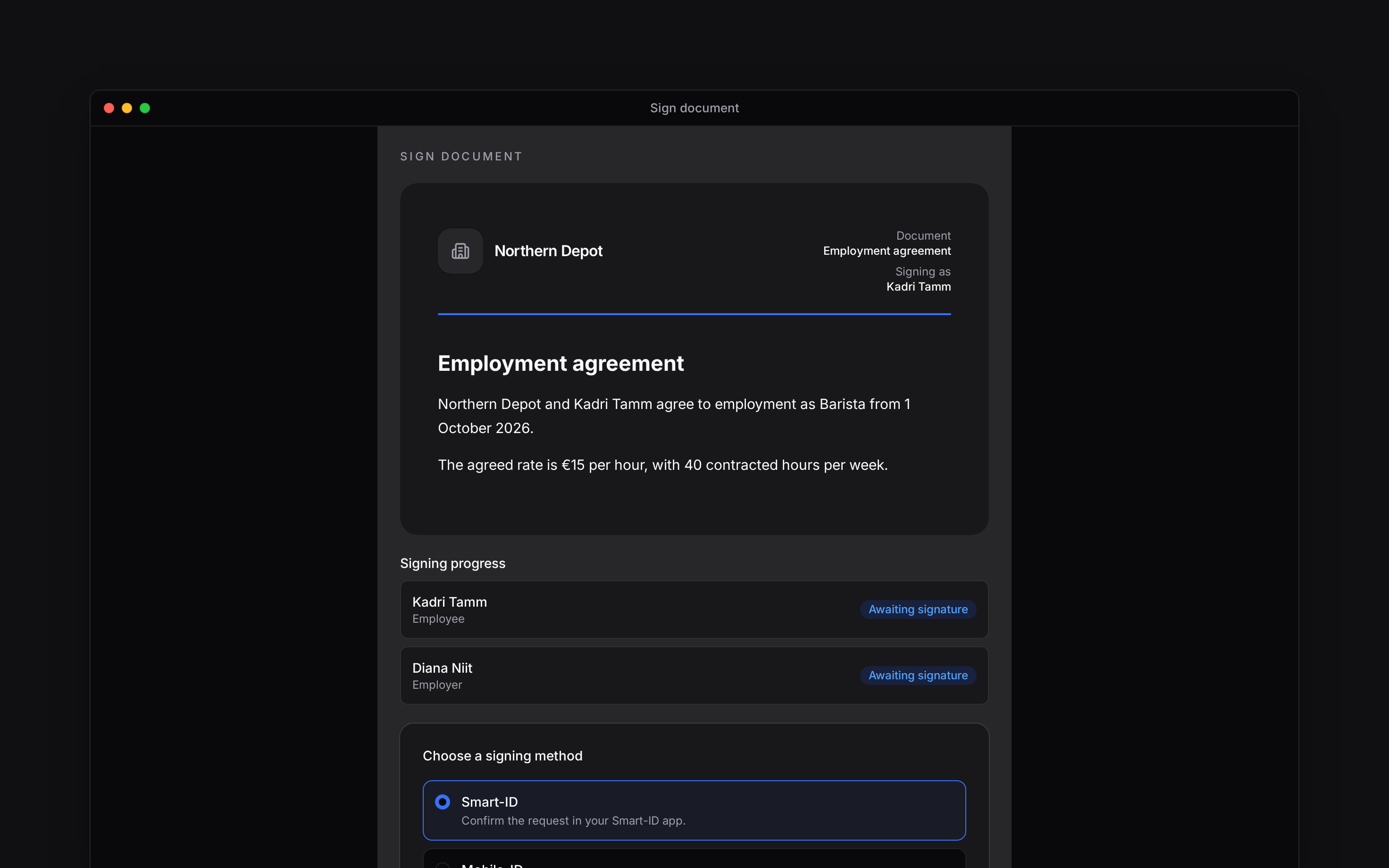Viewport: 1389px width, 868px height.
Task: Click the small "Document" label in the header
Action: pyautogui.click(x=923, y=235)
